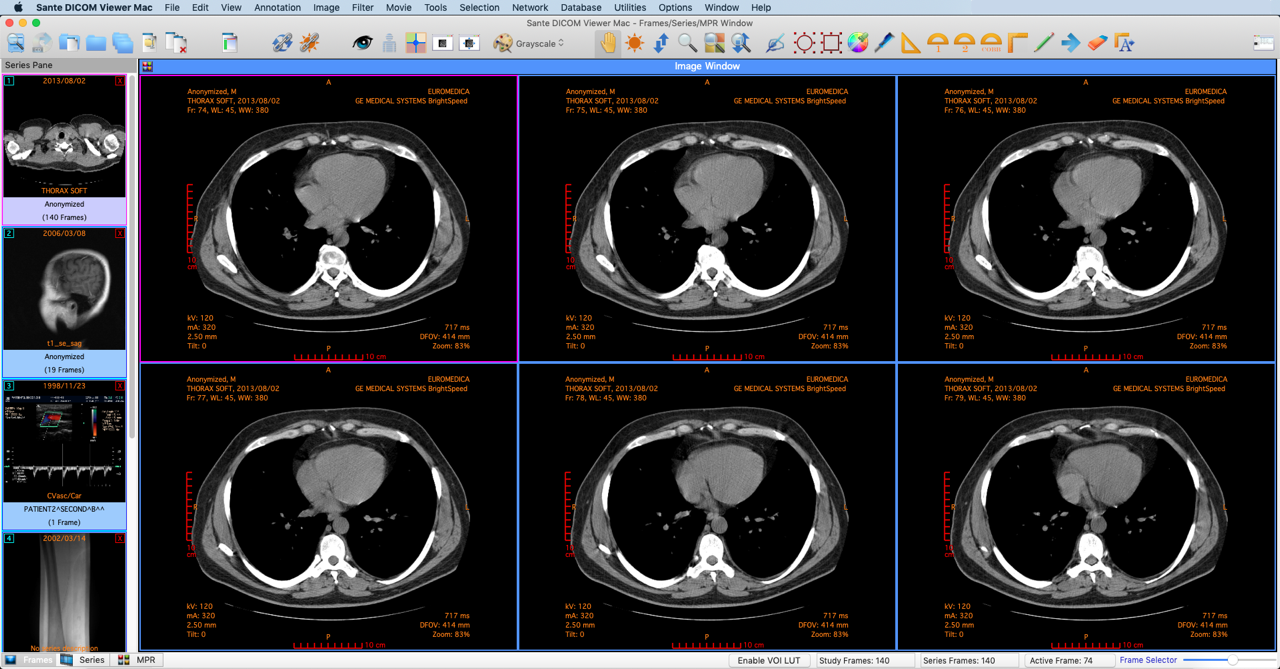
Task: Select the magnifying glass zoom tool
Action: click(687, 43)
